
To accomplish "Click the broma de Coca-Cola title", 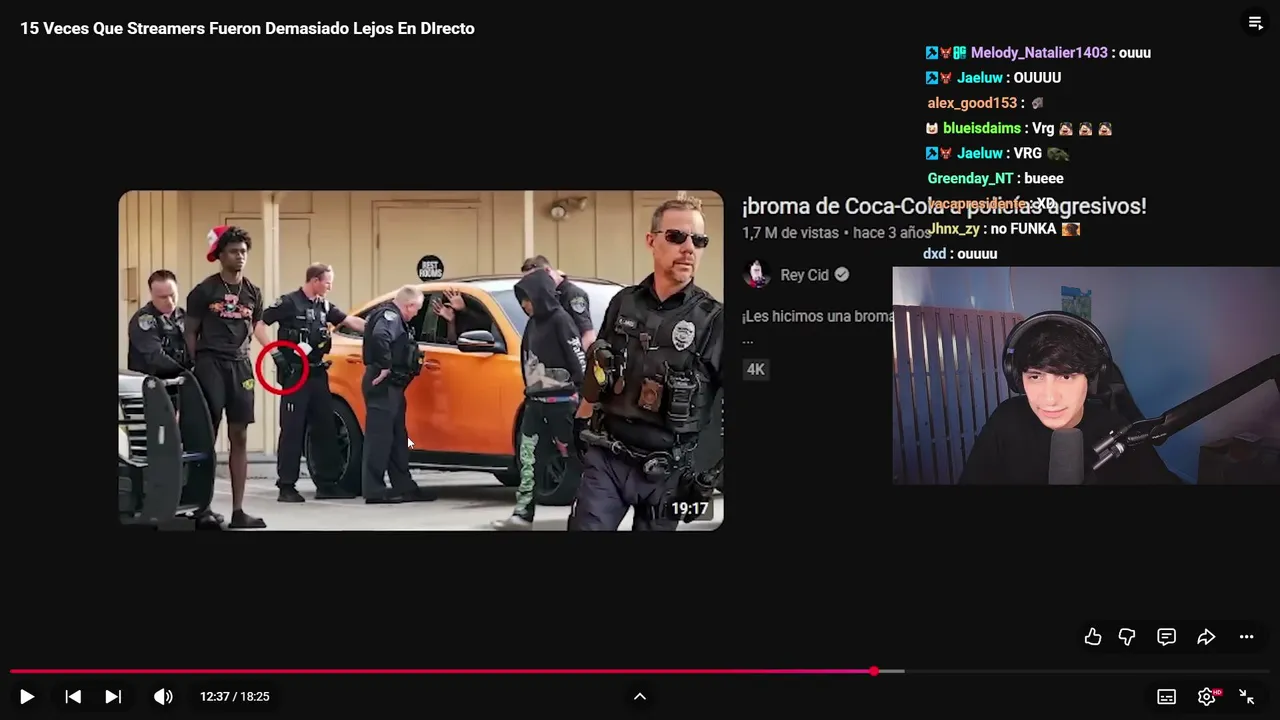I will (x=943, y=206).
